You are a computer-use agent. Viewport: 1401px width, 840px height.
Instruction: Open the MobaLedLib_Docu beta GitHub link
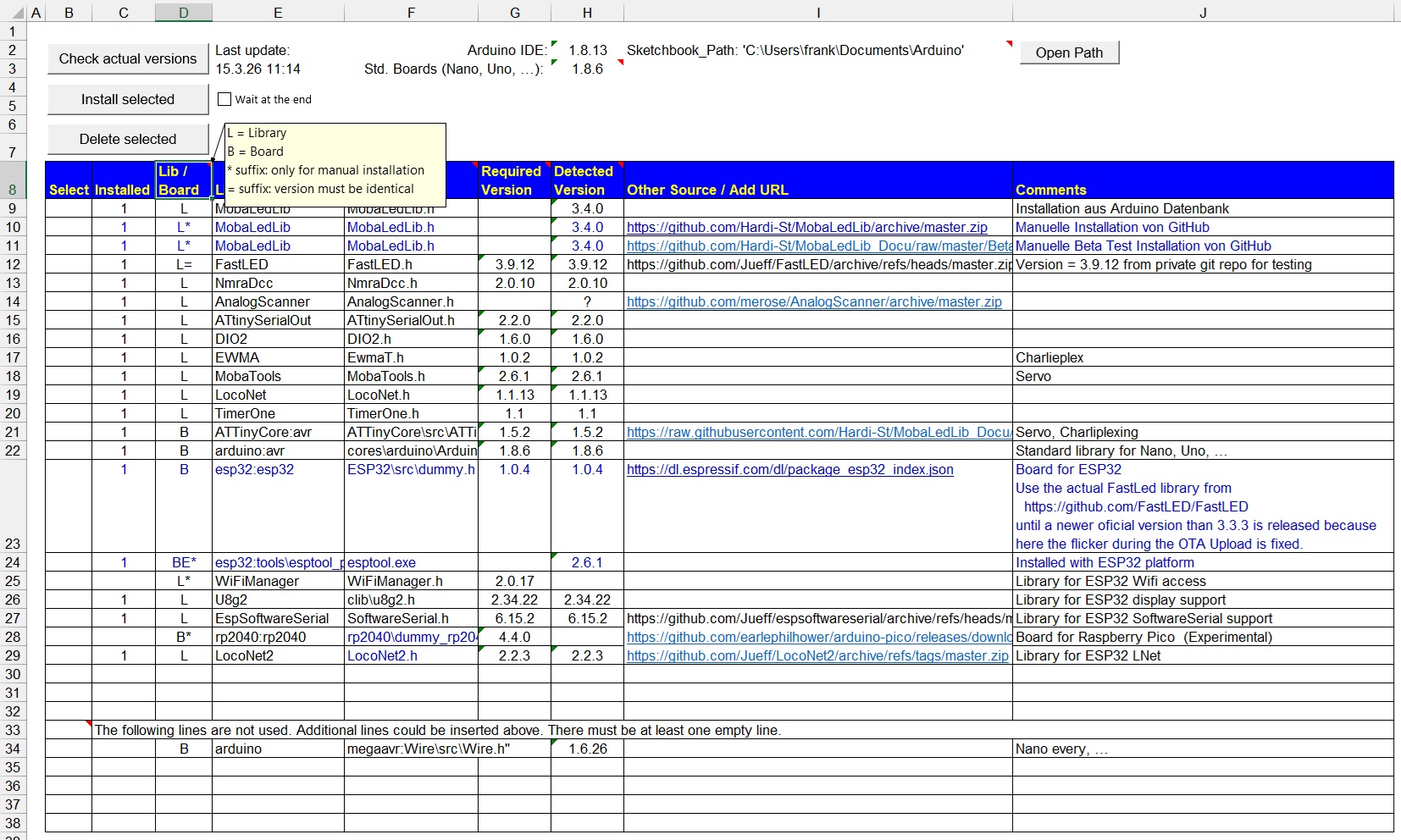click(818, 246)
